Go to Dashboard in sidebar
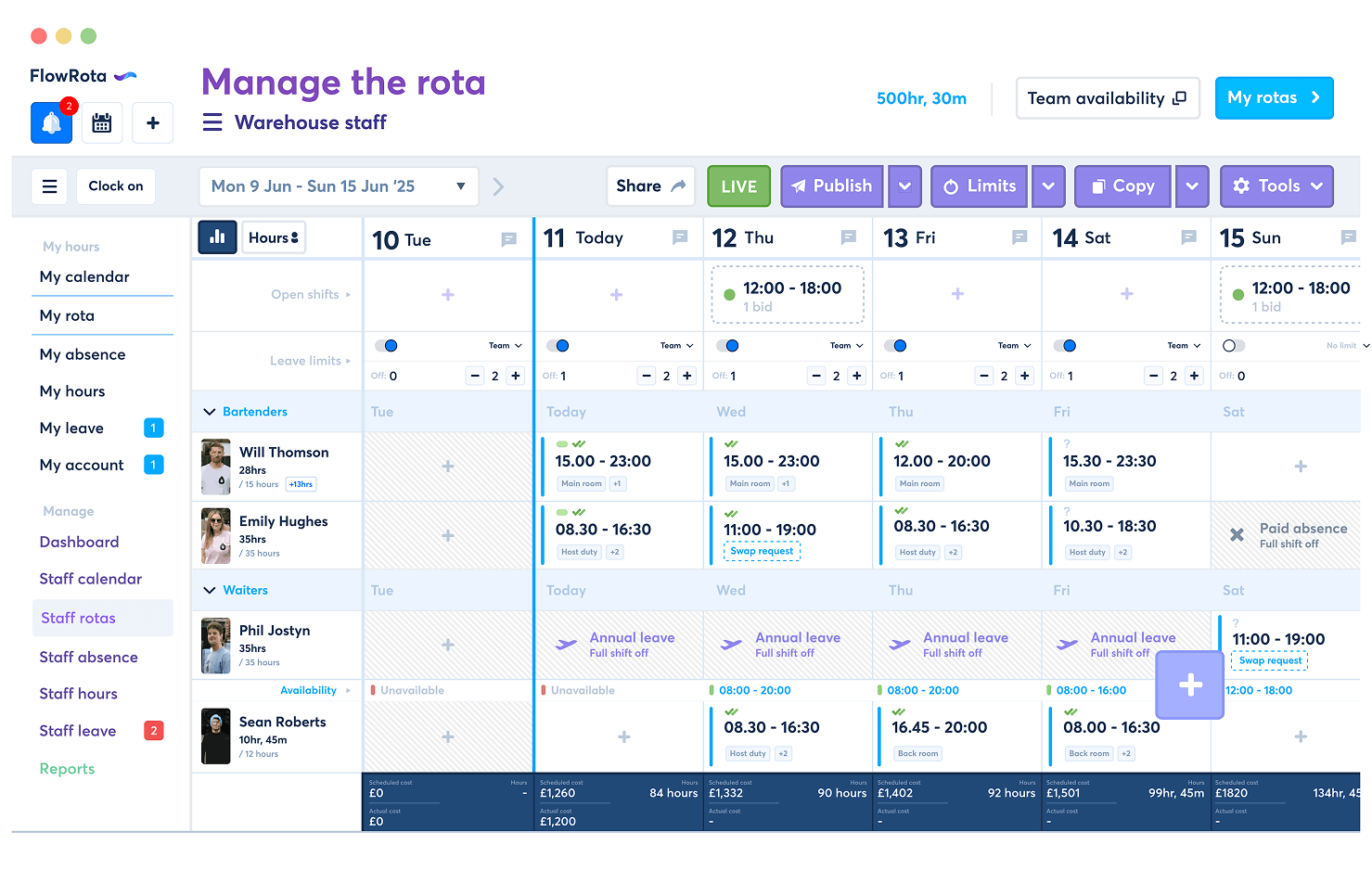 click(x=79, y=542)
